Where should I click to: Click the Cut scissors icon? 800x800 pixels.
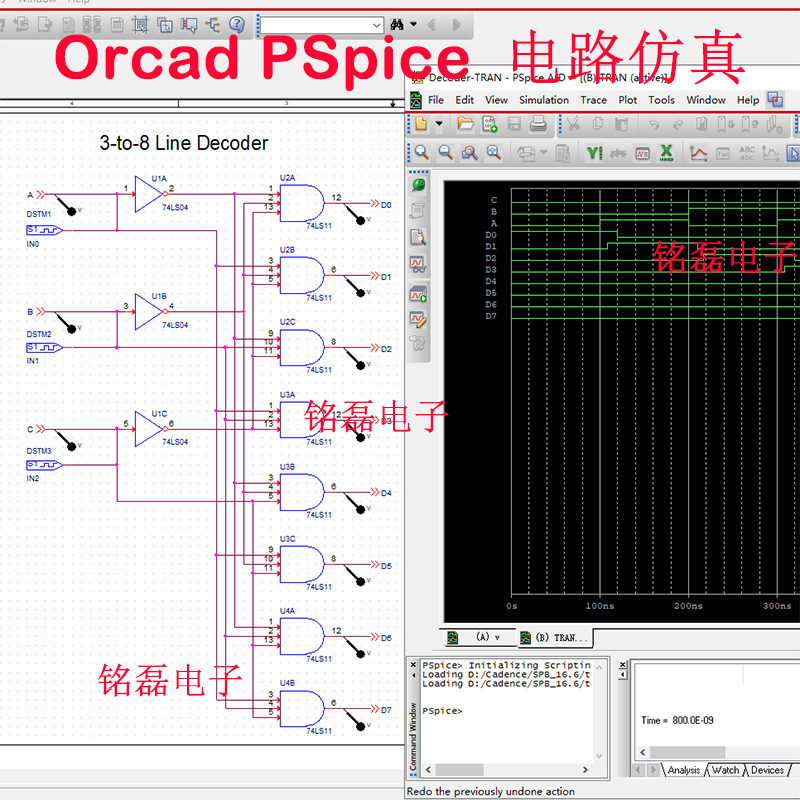(x=574, y=124)
